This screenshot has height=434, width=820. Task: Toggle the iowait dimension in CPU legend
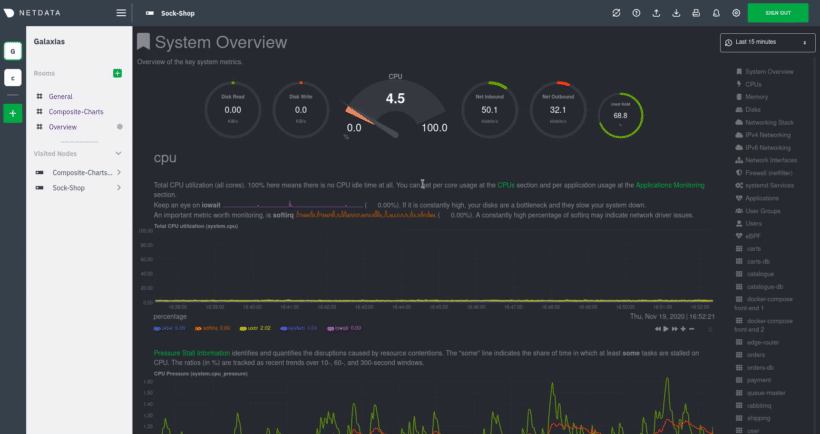tap(344, 328)
